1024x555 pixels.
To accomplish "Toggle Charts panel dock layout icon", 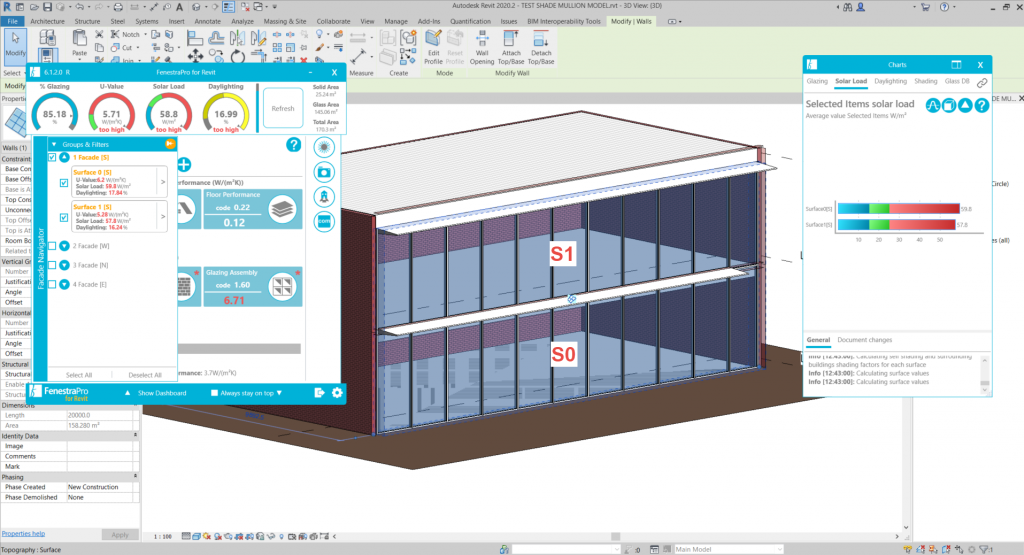I will click(x=956, y=65).
